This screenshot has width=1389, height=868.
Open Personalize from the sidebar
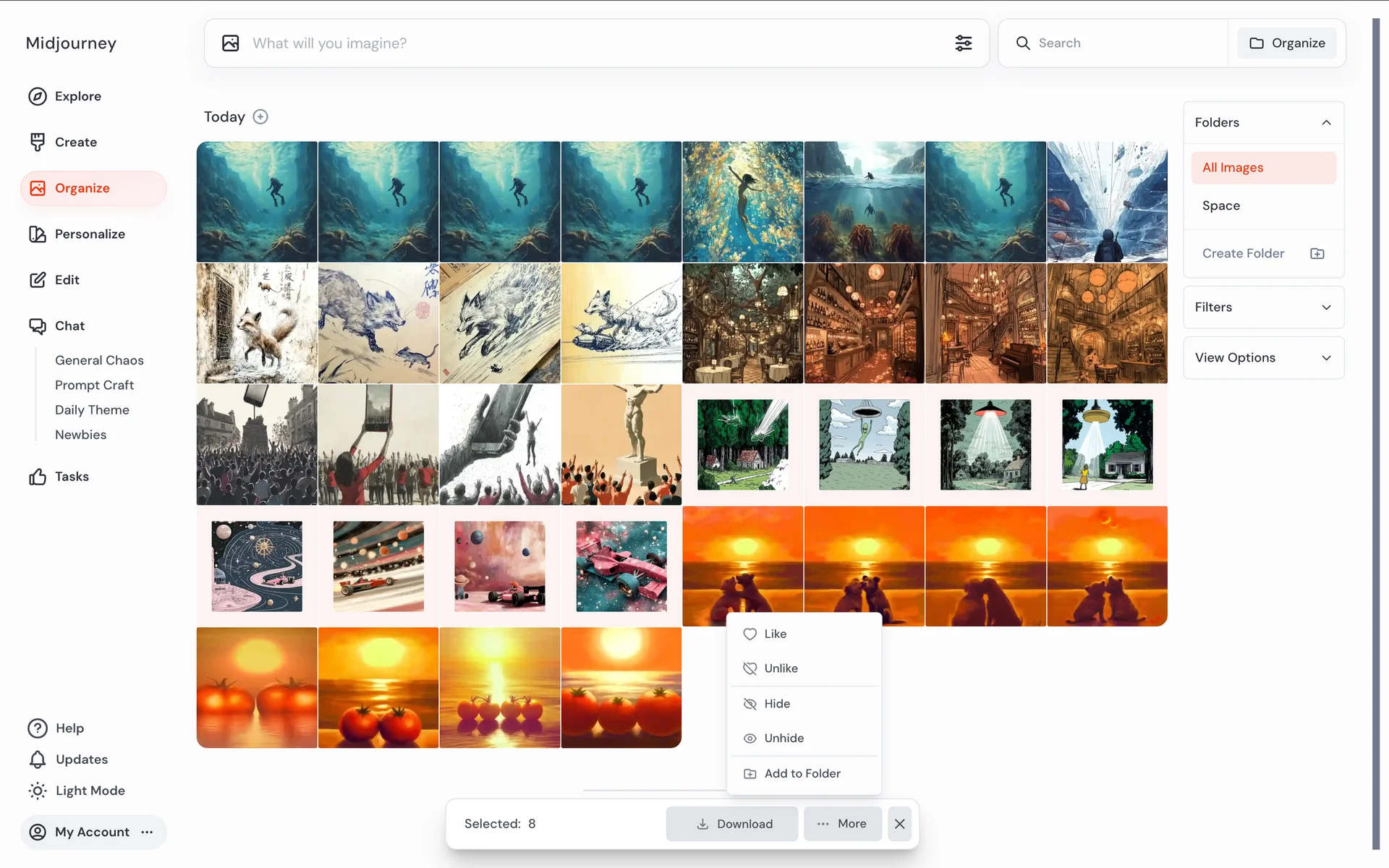pyautogui.click(x=90, y=234)
